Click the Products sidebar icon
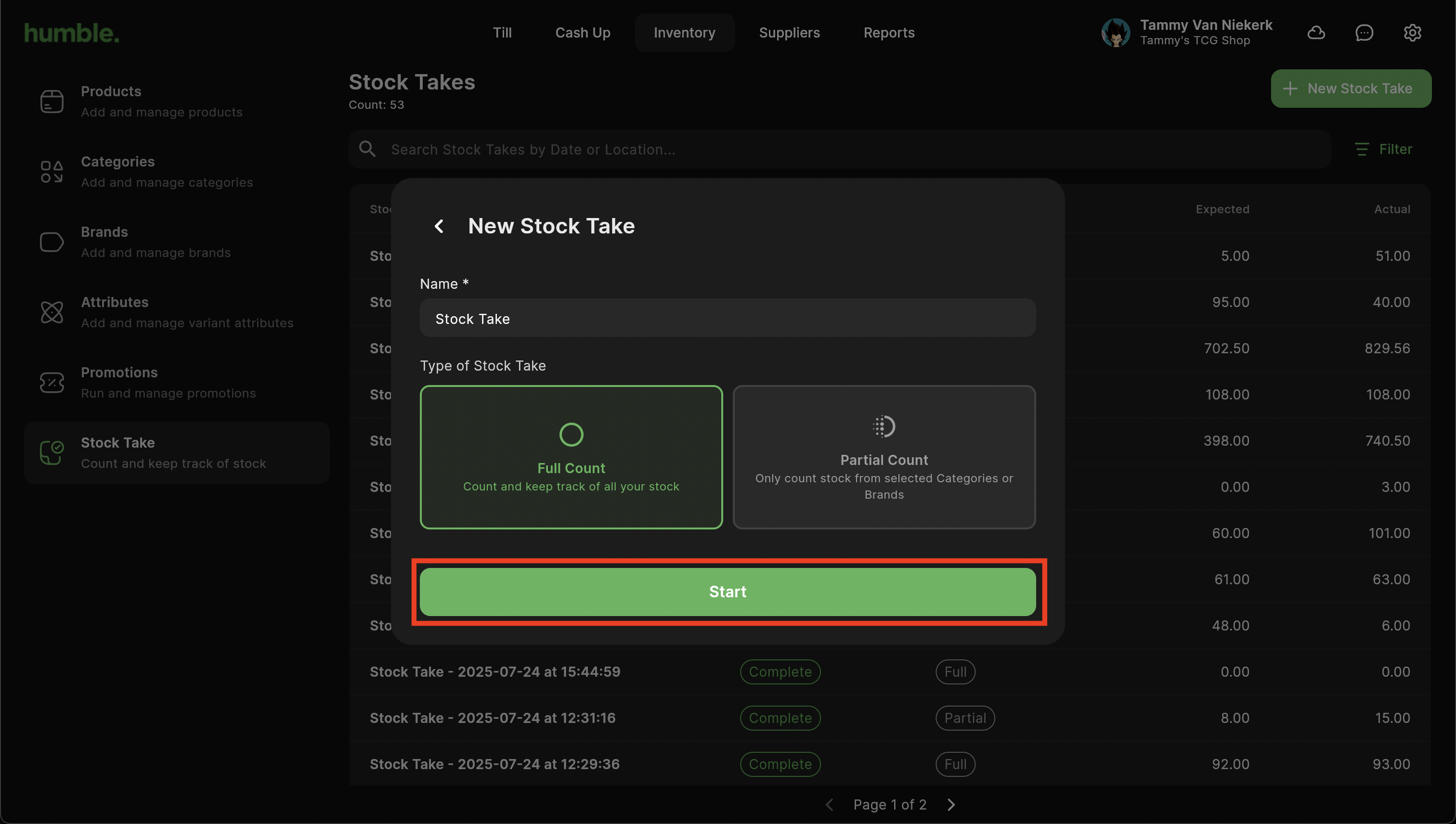The height and width of the screenshot is (824, 1456). [x=52, y=101]
